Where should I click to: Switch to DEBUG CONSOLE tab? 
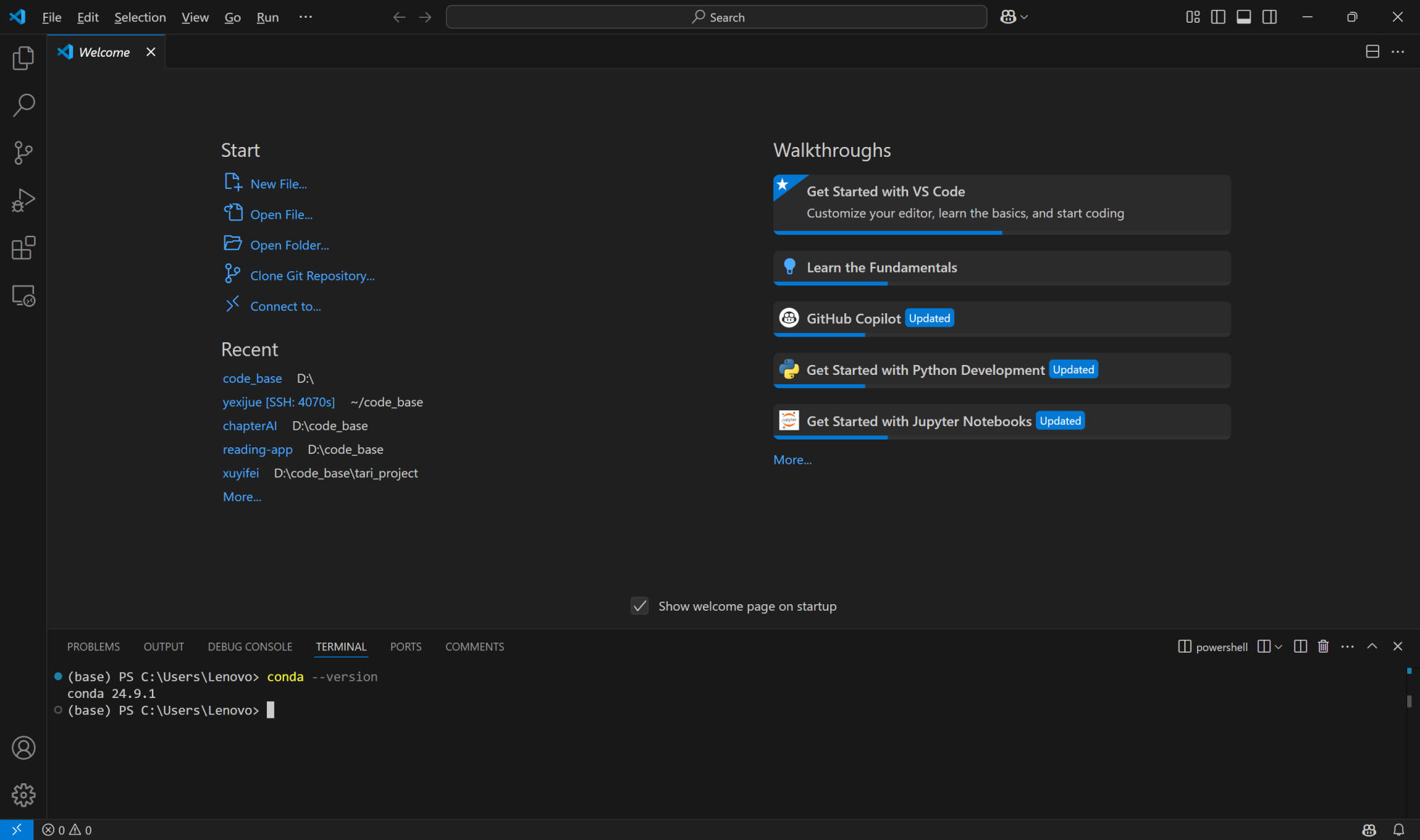(x=250, y=646)
